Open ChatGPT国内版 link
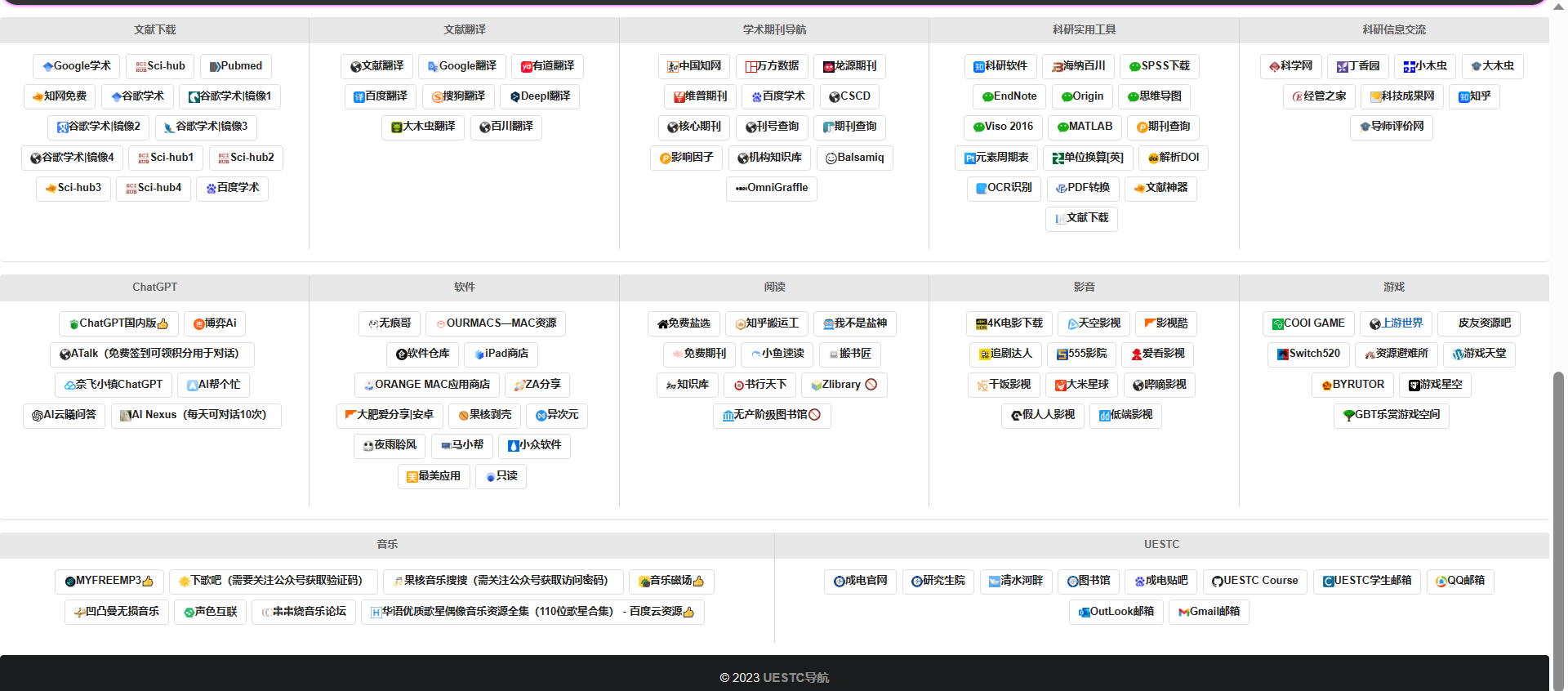Image resolution: width=1568 pixels, height=691 pixels. (118, 323)
